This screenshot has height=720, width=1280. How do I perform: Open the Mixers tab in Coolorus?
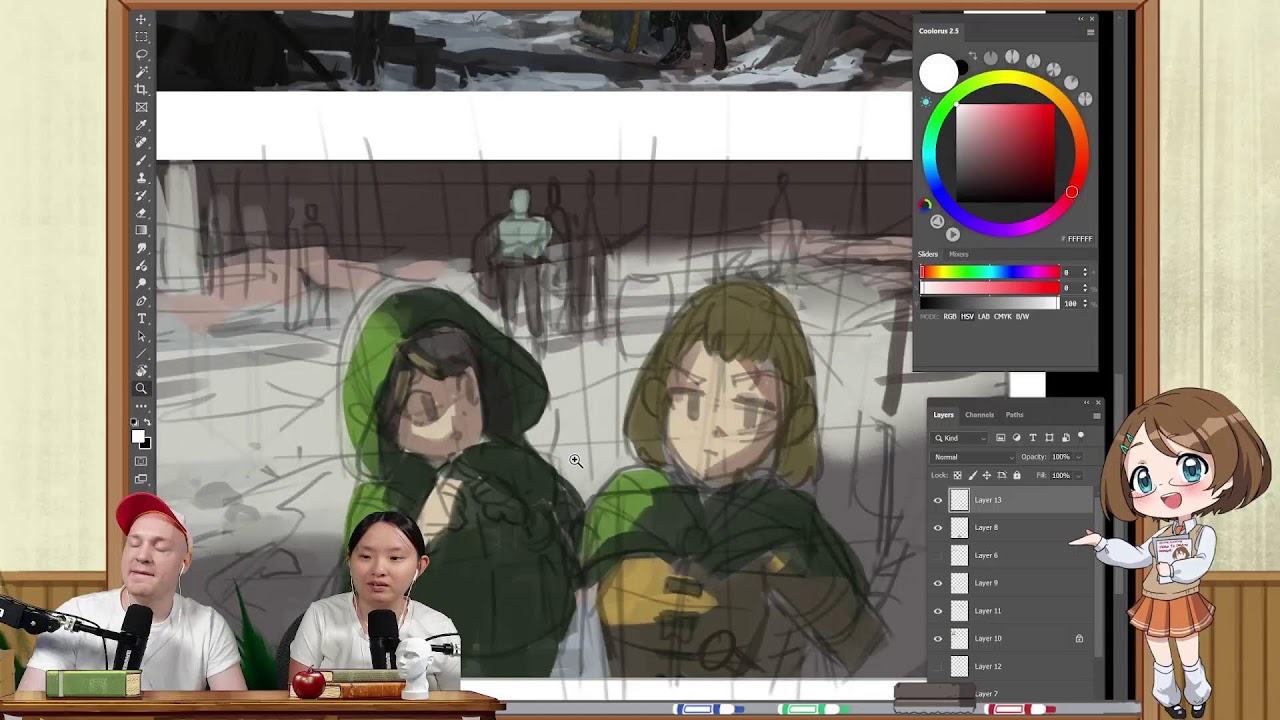click(959, 254)
